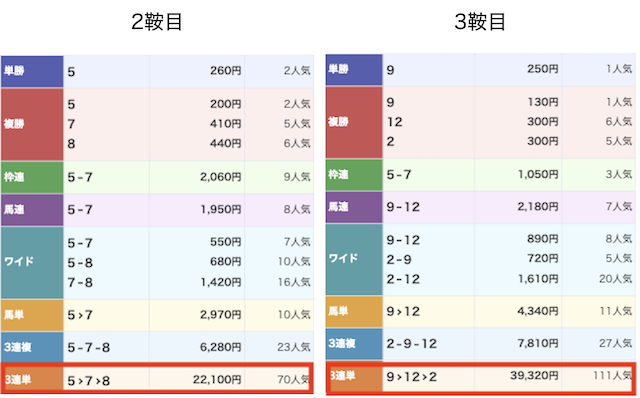This screenshot has height=398, width=640.
Task: Click the 9人気 popularity value
Action: click(x=297, y=177)
